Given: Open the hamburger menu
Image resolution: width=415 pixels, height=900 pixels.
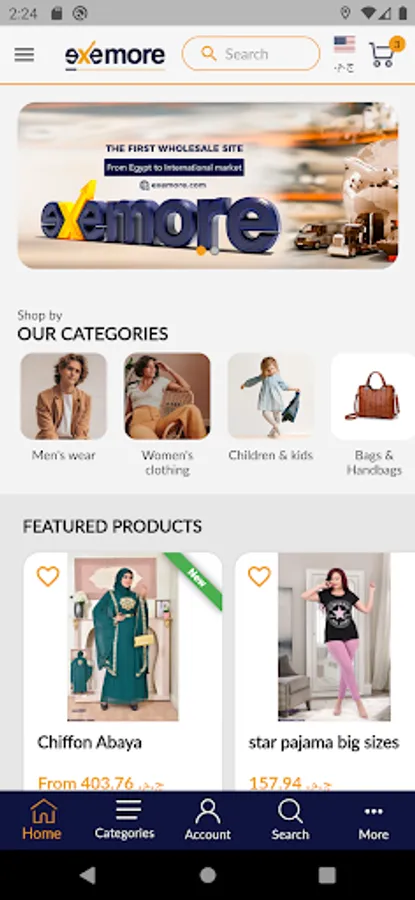Looking at the screenshot, I should point(24,55).
